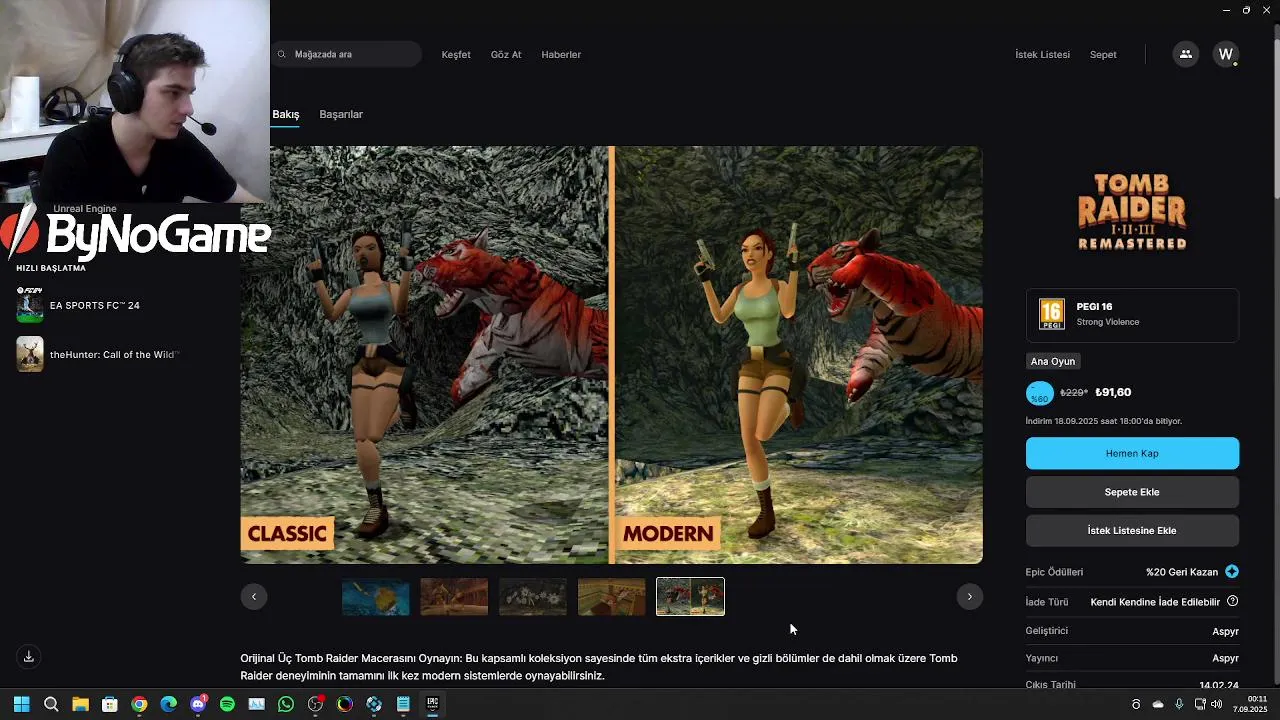
Task: Open WhatsApp from the taskbar
Action: click(x=286, y=704)
